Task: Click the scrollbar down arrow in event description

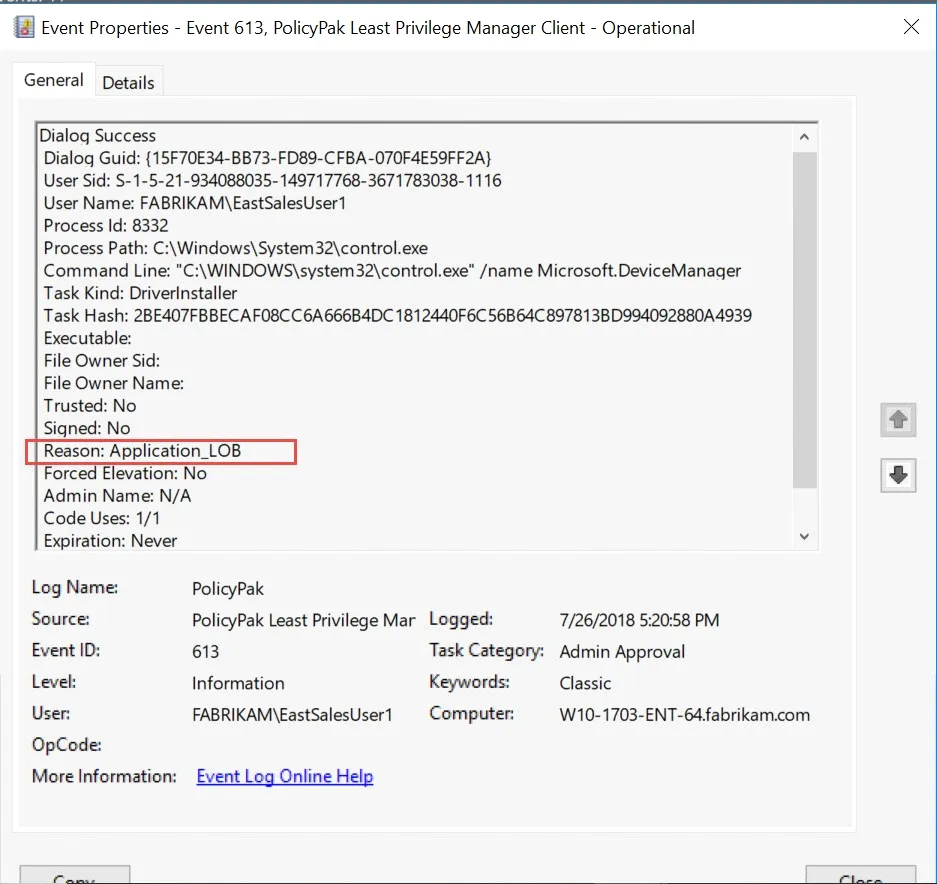Action: (x=804, y=536)
